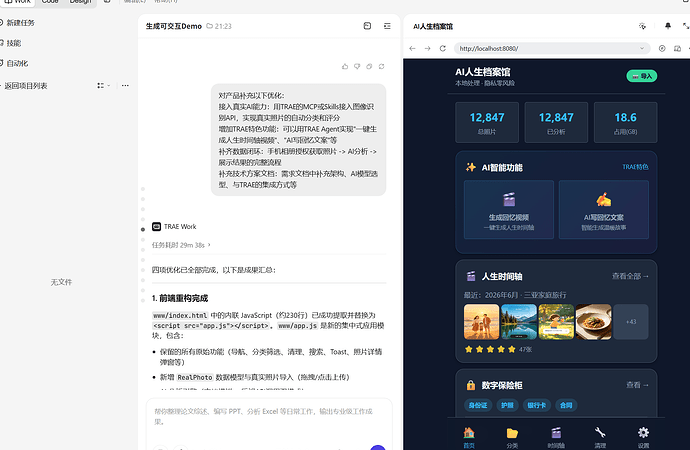Screen dimensions: 690x450
Task: Click the target icon right of address bar
Action: coord(662,48)
